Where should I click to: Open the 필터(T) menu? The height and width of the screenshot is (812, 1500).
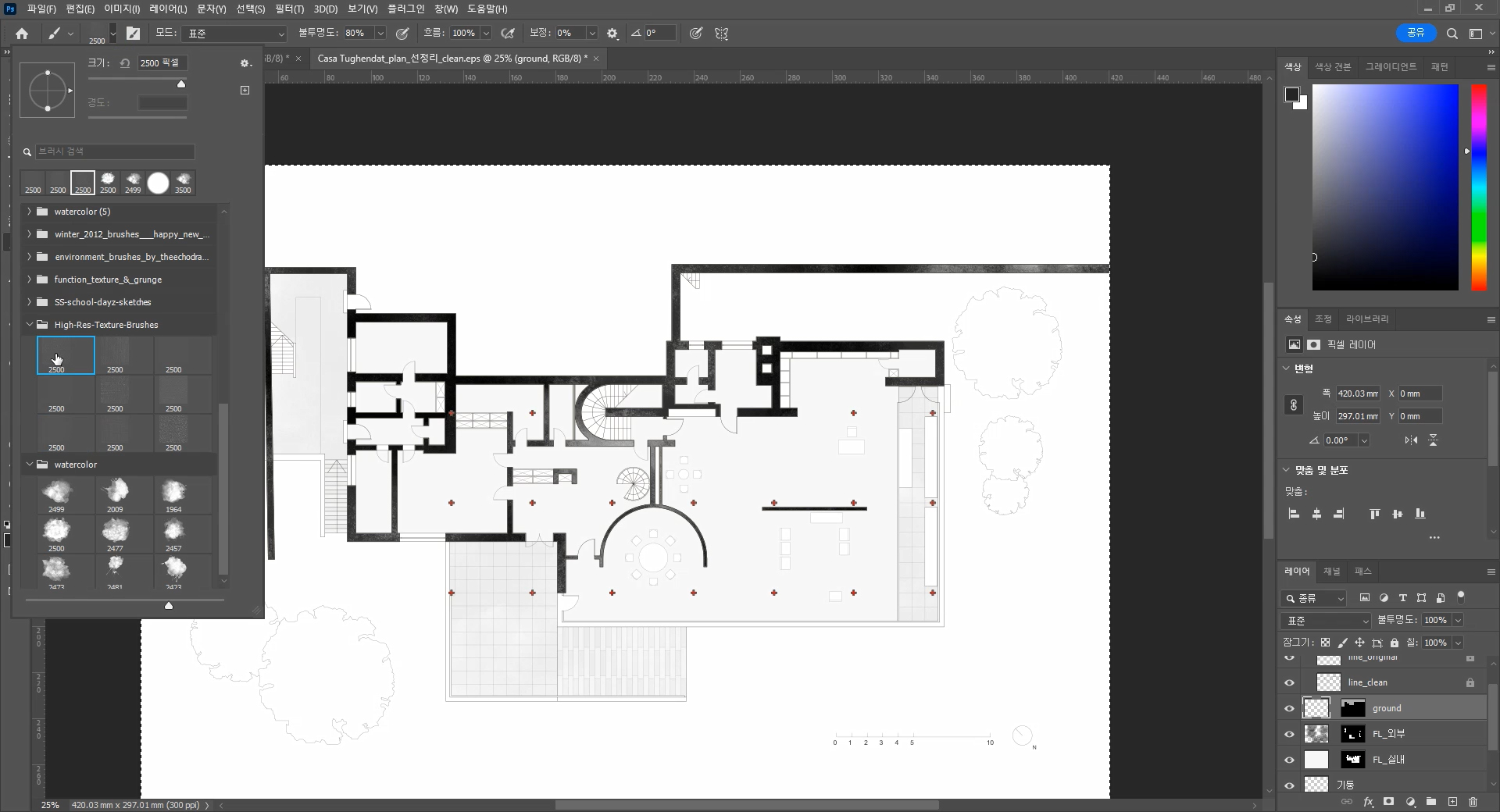289,9
